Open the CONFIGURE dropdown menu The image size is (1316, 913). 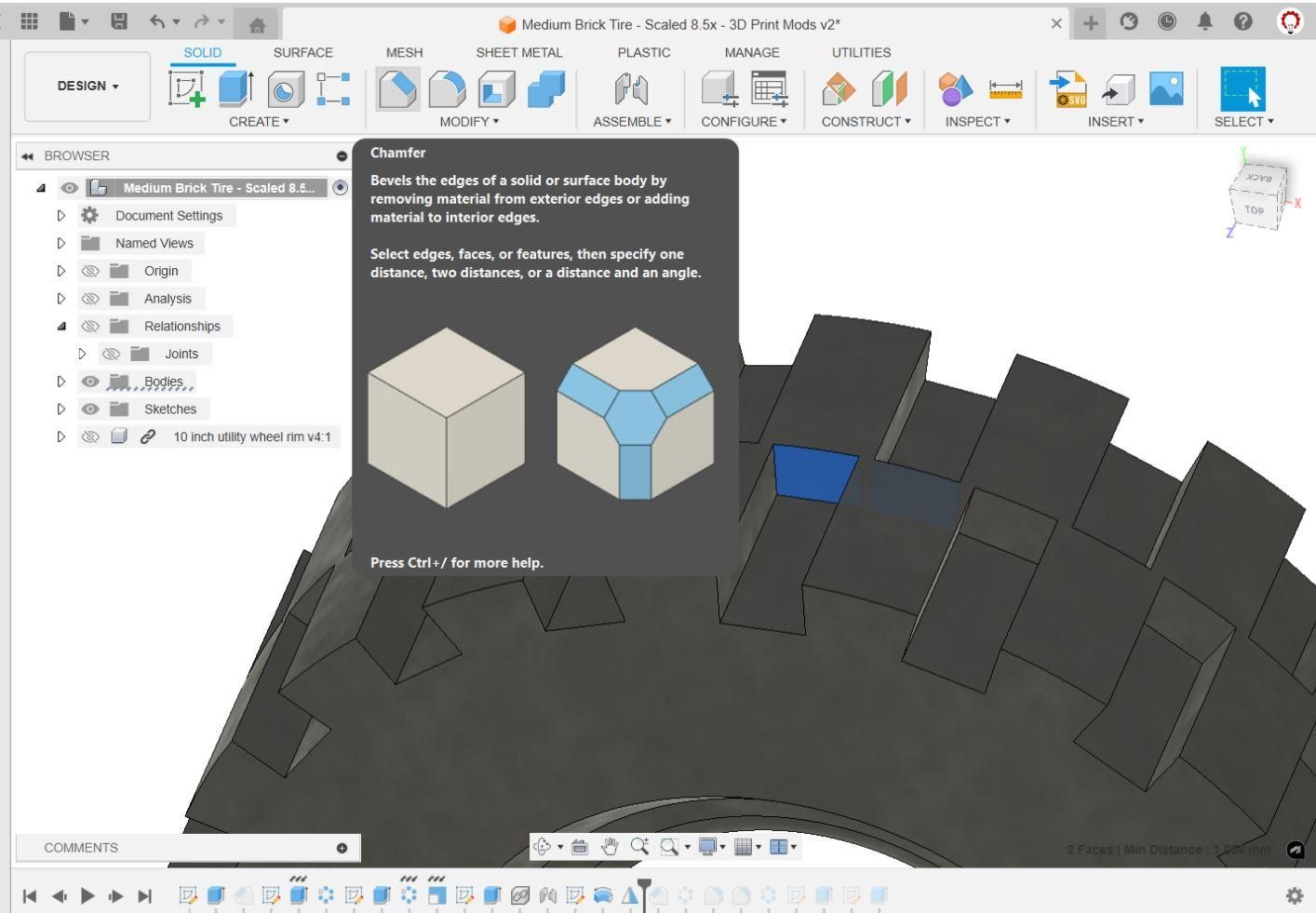tap(744, 122)
